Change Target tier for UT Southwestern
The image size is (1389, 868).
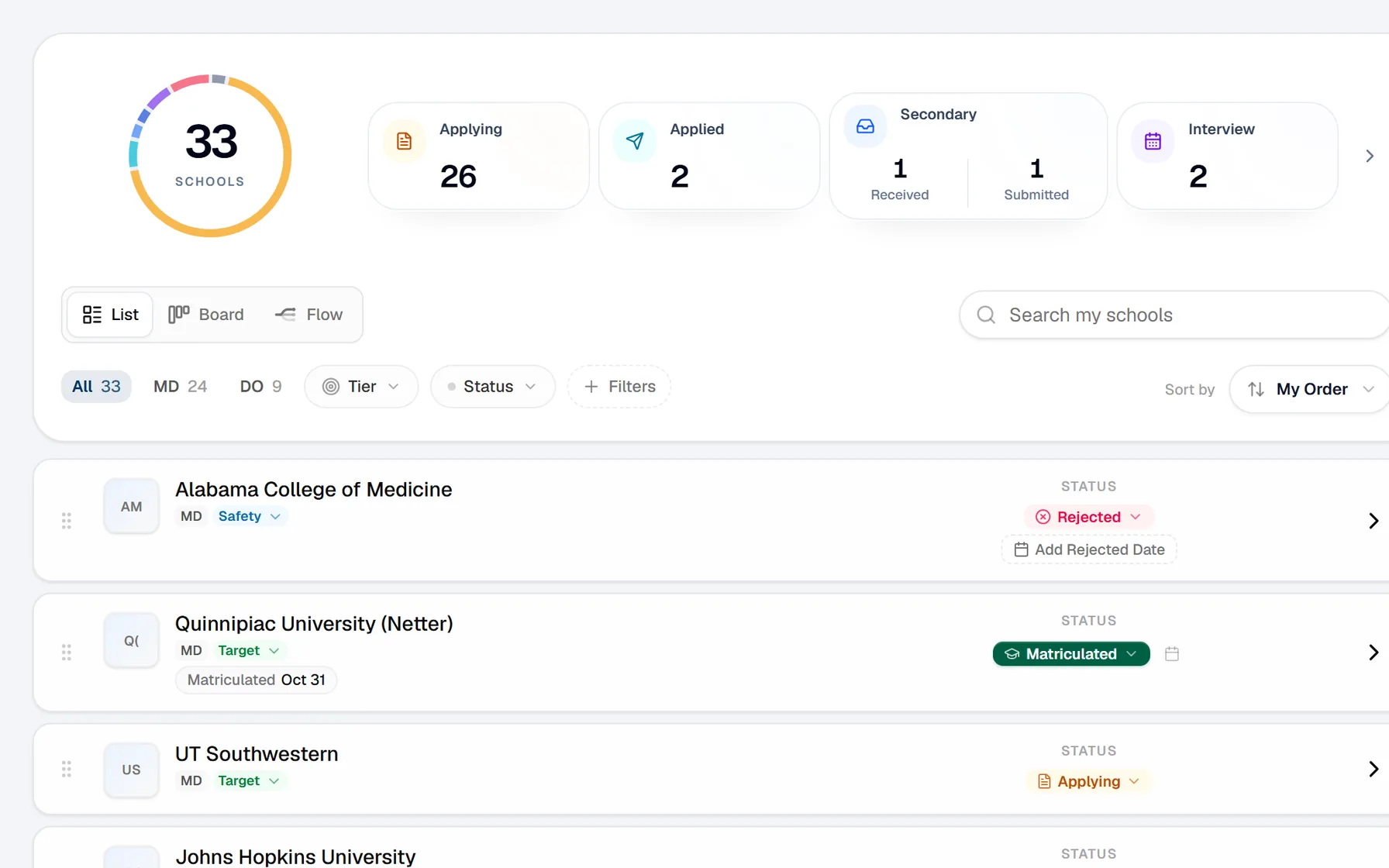pos(248,780)
